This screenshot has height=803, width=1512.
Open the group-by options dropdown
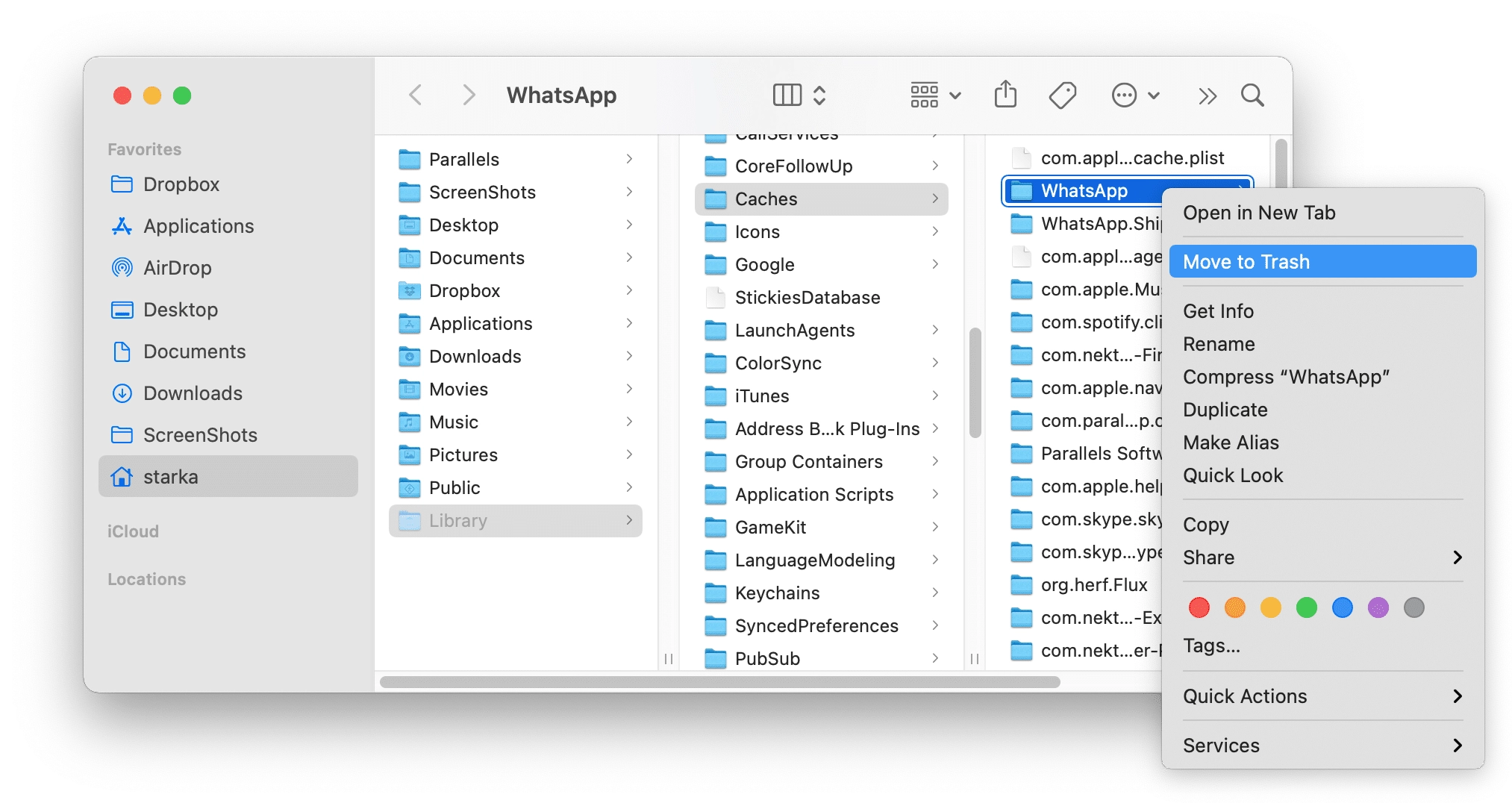(x=935, y=95)
